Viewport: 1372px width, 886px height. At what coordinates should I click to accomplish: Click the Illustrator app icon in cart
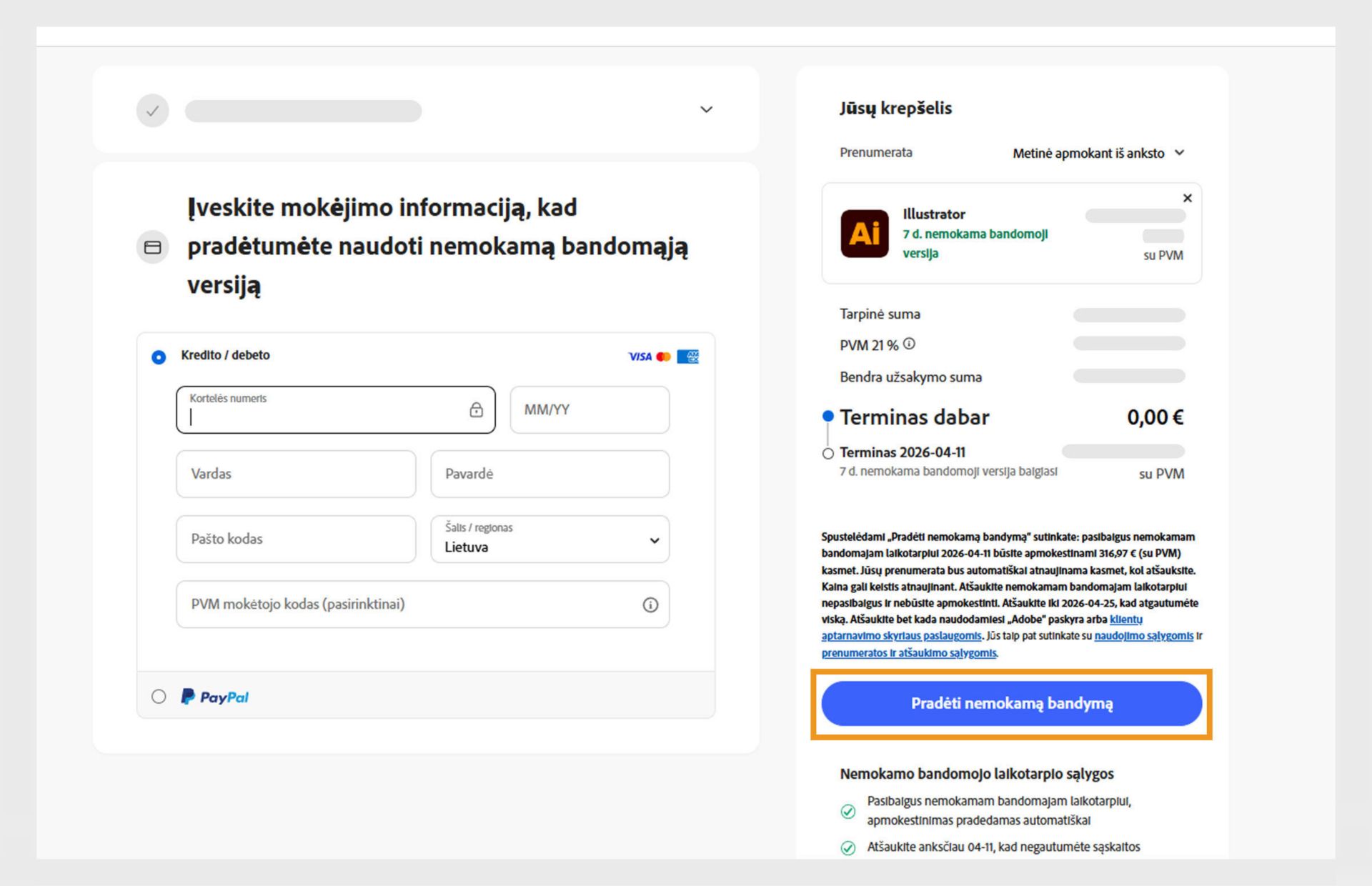864,234
